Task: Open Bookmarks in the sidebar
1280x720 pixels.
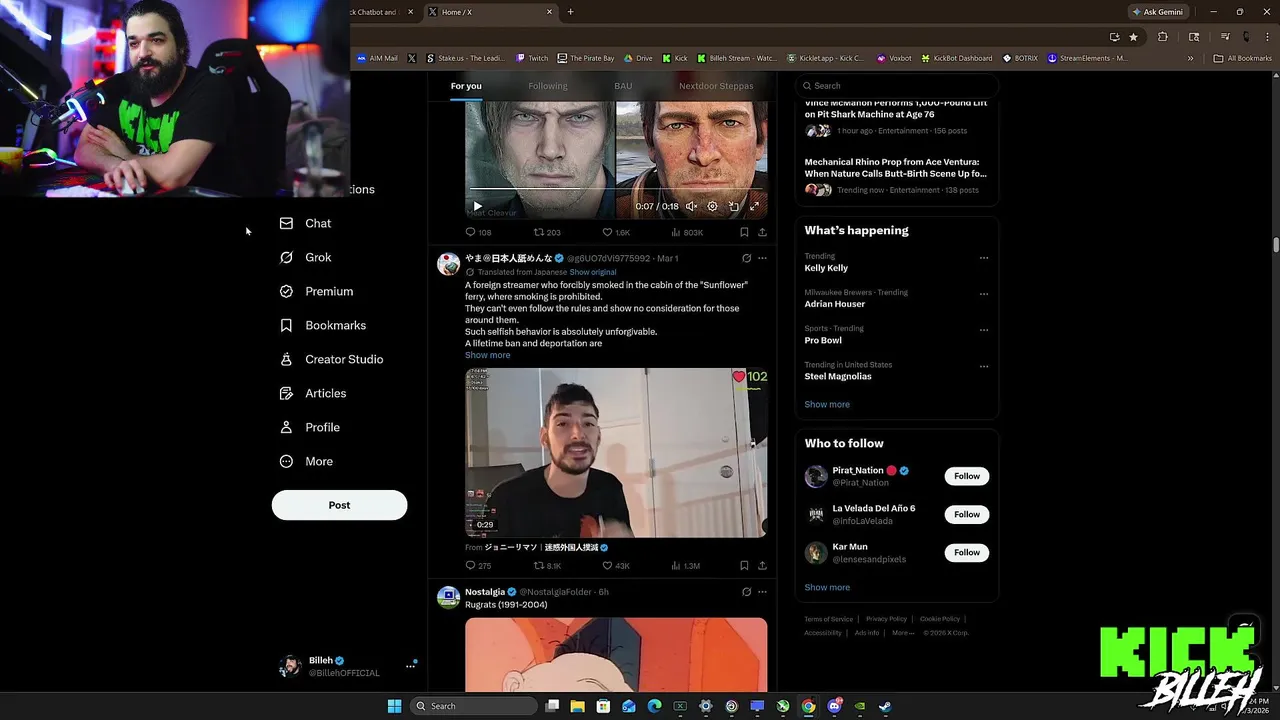Action: click(x=322, y=325)
